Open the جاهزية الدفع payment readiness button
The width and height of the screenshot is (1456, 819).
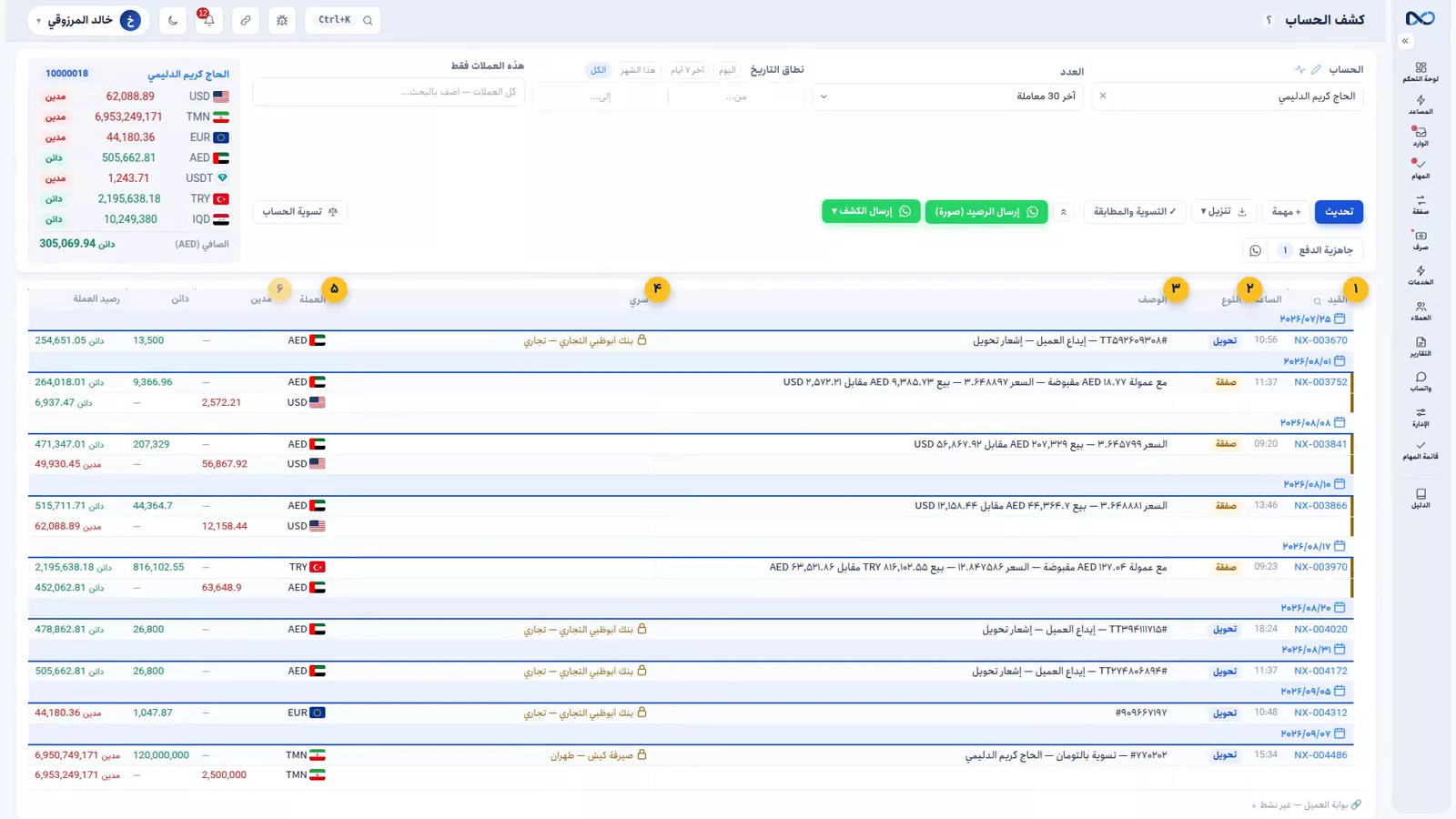(1316, 250)
